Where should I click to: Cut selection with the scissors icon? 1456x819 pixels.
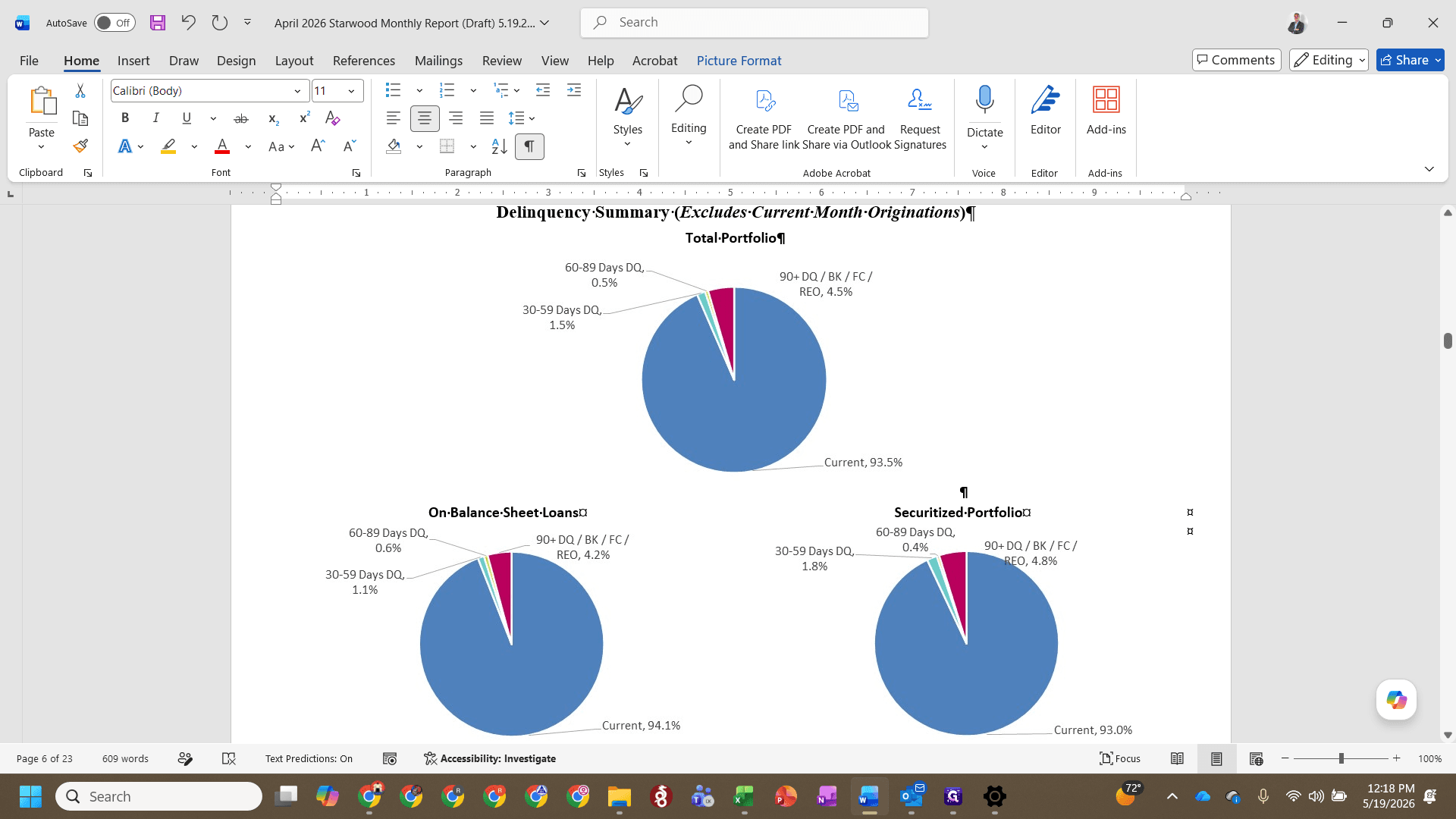80,90
